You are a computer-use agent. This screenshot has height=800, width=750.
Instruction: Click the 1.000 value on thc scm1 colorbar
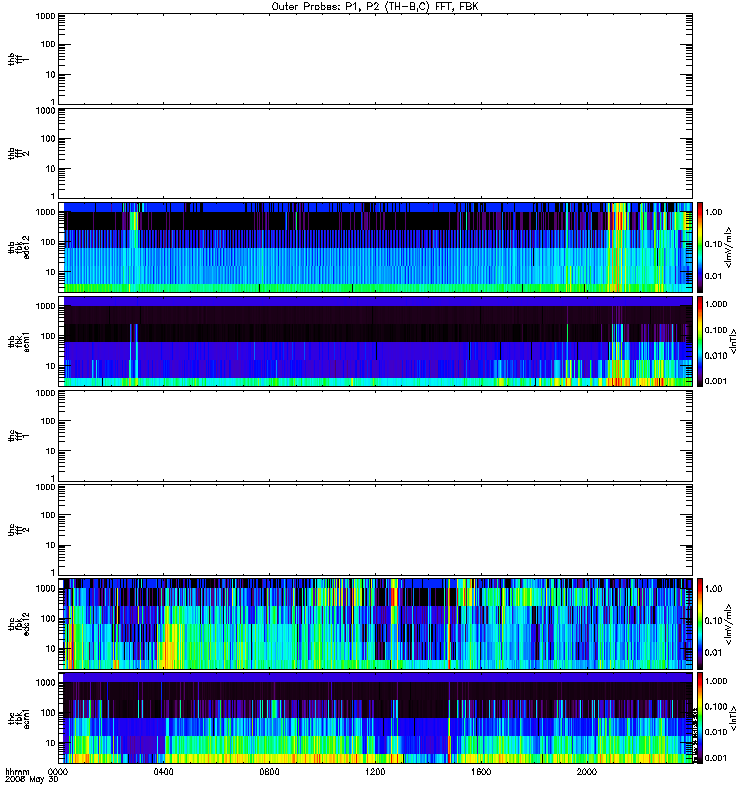click(x=716, y=681)
